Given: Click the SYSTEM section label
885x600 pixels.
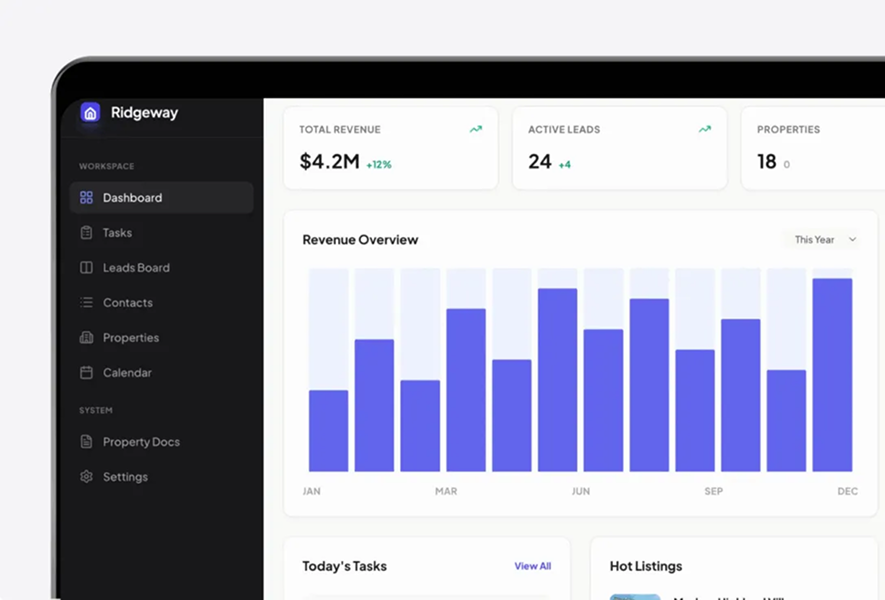Looking at the screenshot, I should click(x=96, y=410).
